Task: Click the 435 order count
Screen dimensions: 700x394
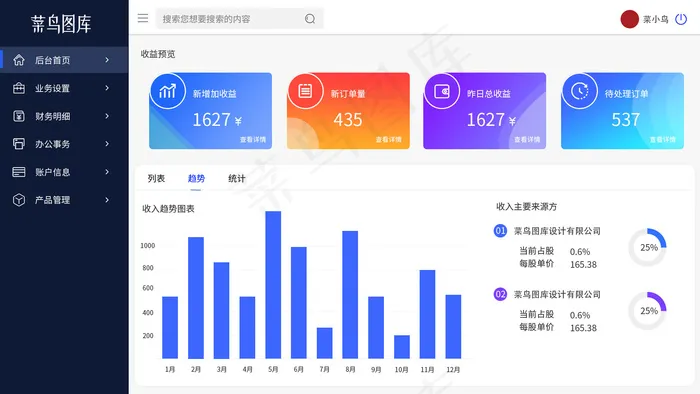Action: coord(348,120)
